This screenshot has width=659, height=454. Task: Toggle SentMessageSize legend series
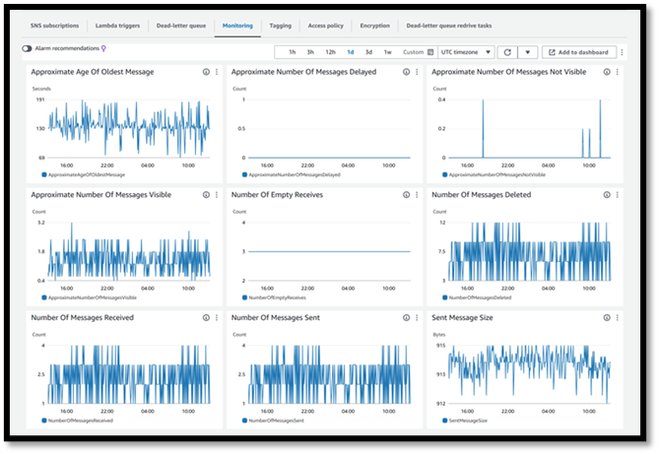pos(465,420)
